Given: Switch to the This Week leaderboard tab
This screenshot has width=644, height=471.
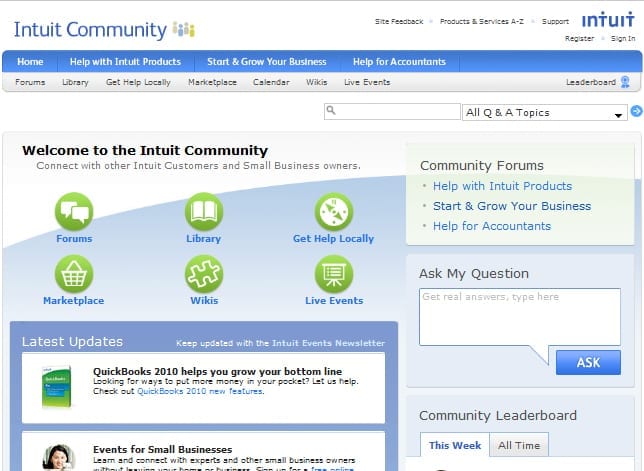Looking at the screenshot, I should [455, 445].
